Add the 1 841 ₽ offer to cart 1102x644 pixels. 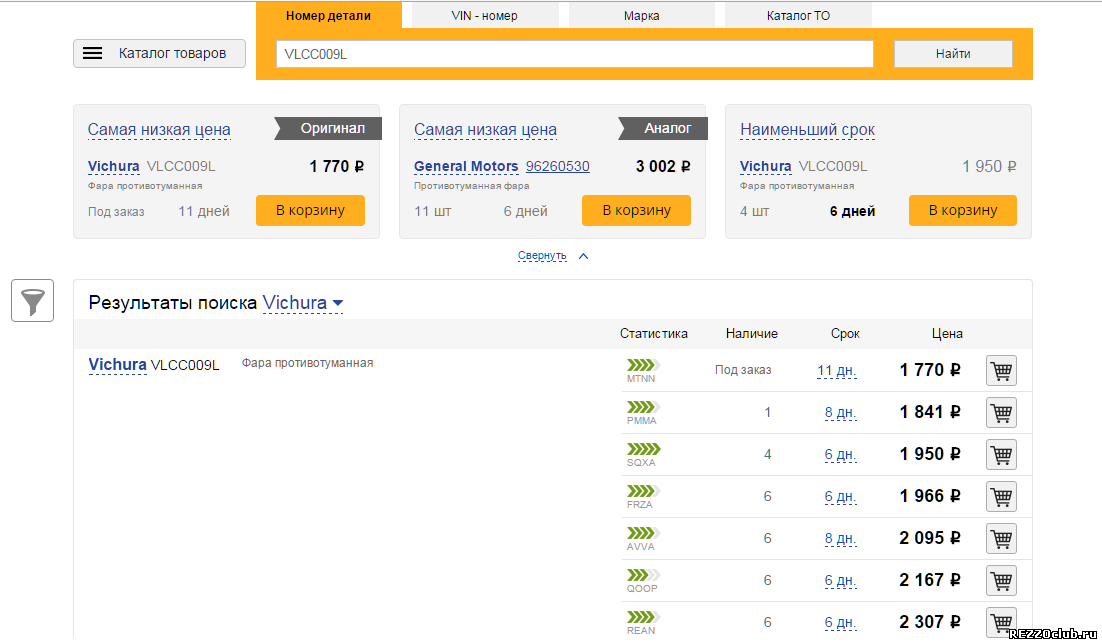1001,413
